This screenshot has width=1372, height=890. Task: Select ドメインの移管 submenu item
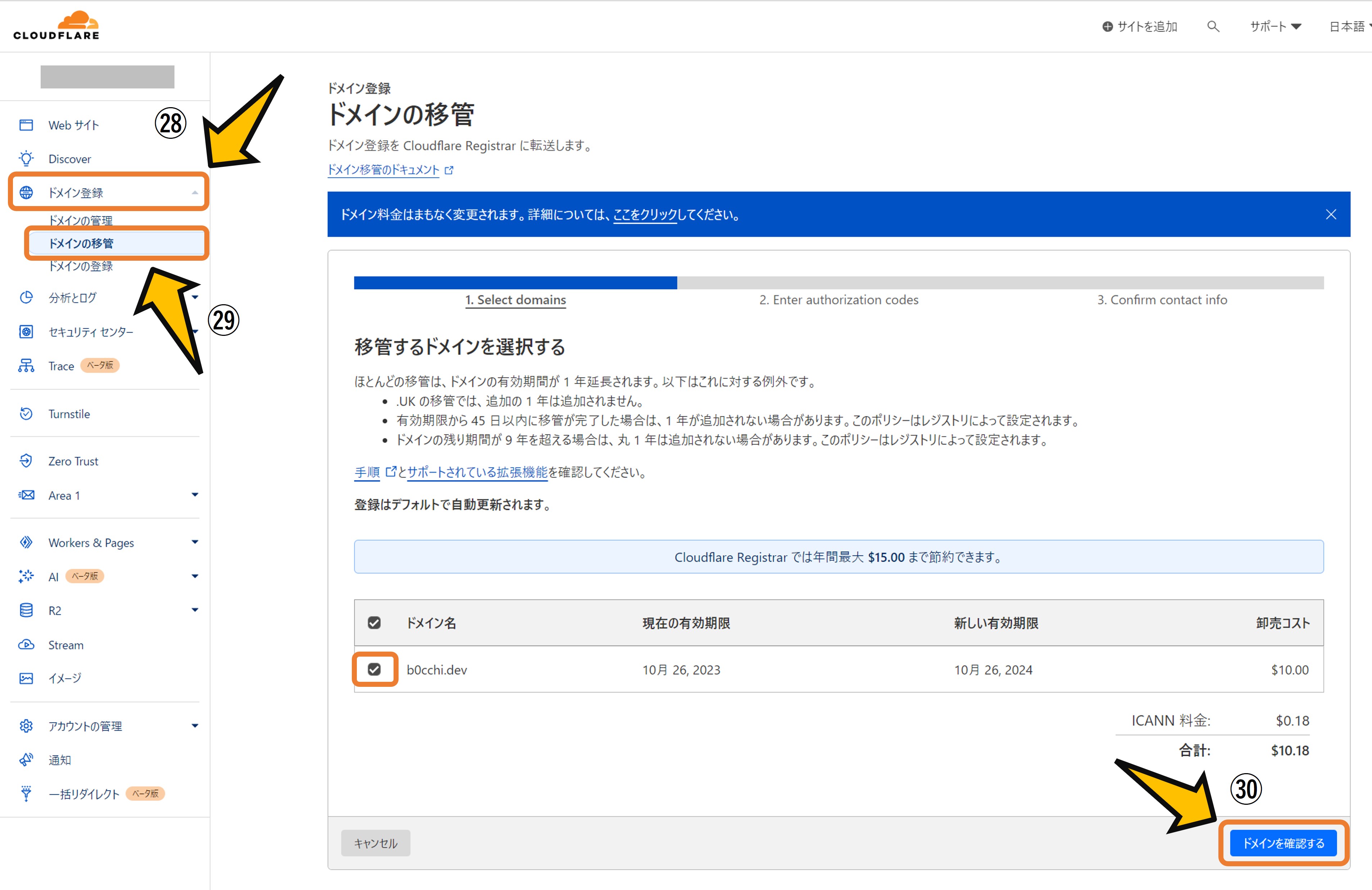pyautogui.click(x=117, y=243)
